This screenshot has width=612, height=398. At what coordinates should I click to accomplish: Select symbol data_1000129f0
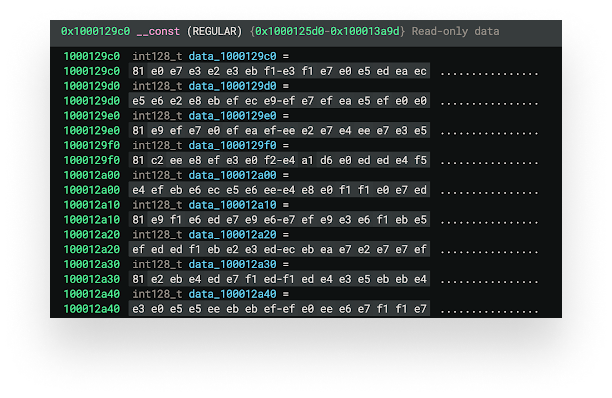[x=233, y=145]
